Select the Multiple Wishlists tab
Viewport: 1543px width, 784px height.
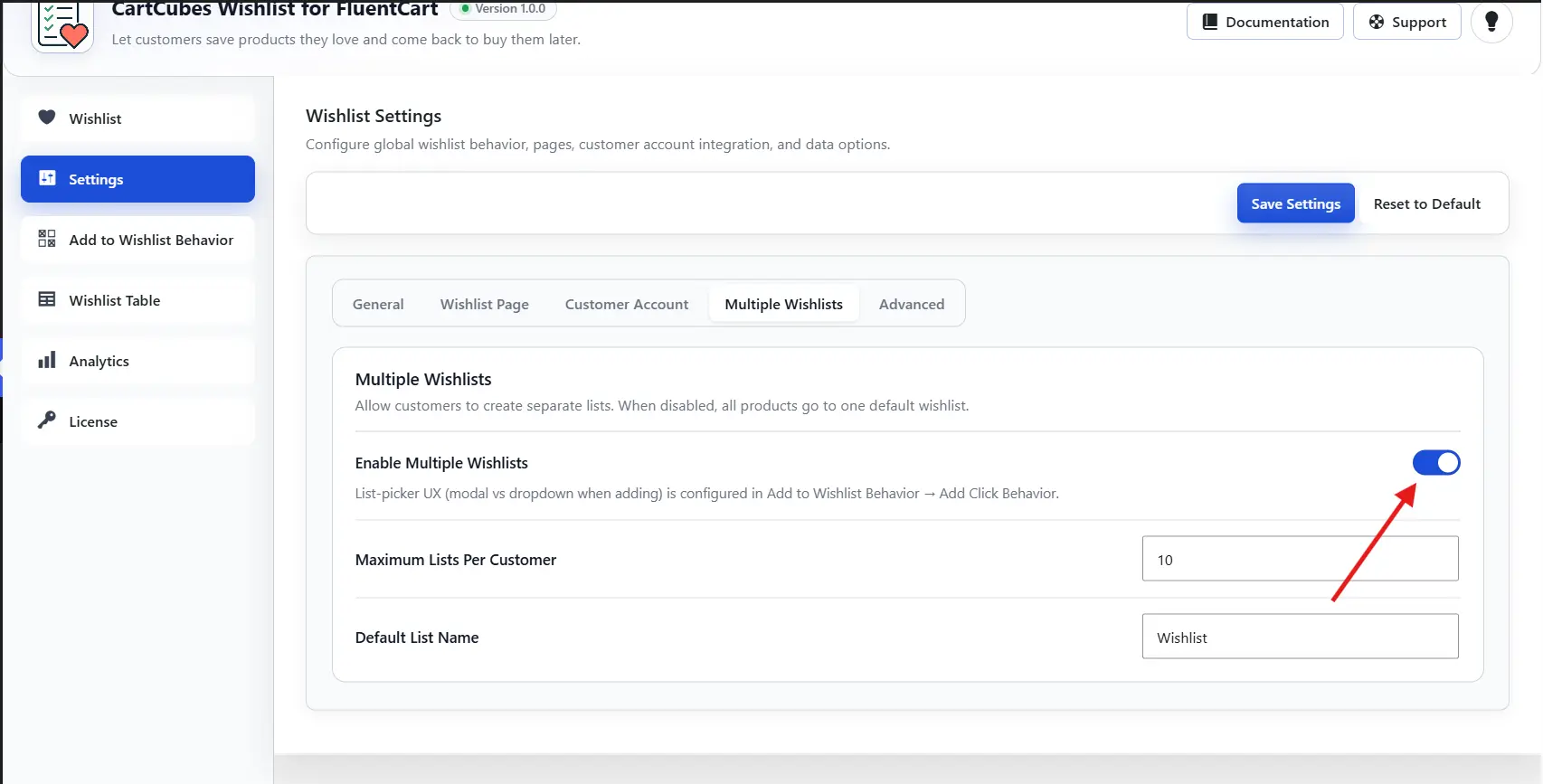point(784,304)
